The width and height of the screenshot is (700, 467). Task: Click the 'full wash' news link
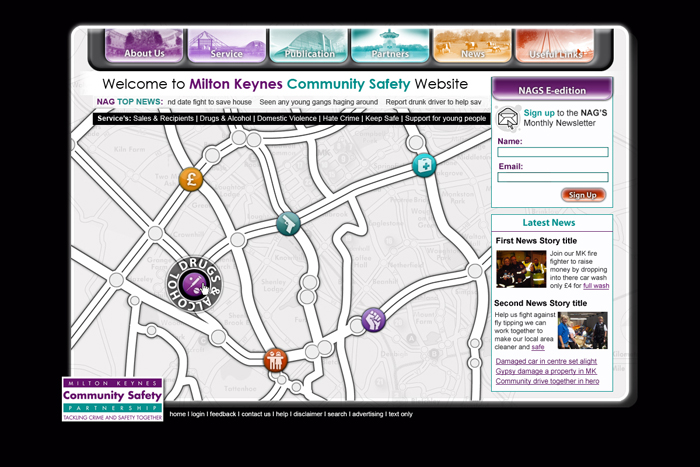[x=596, y=286]
